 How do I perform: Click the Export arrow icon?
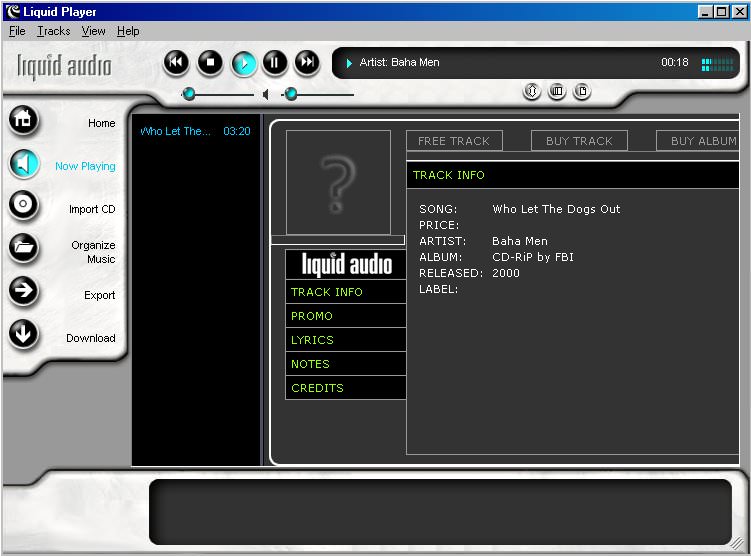pos(23,291)
